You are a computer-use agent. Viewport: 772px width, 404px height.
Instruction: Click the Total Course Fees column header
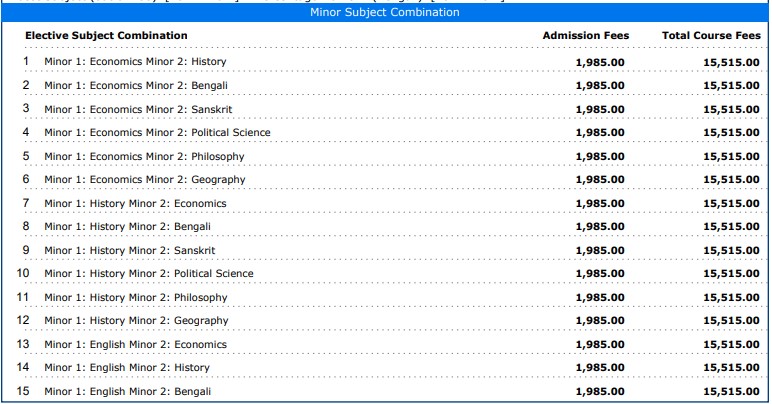point(710,36)
